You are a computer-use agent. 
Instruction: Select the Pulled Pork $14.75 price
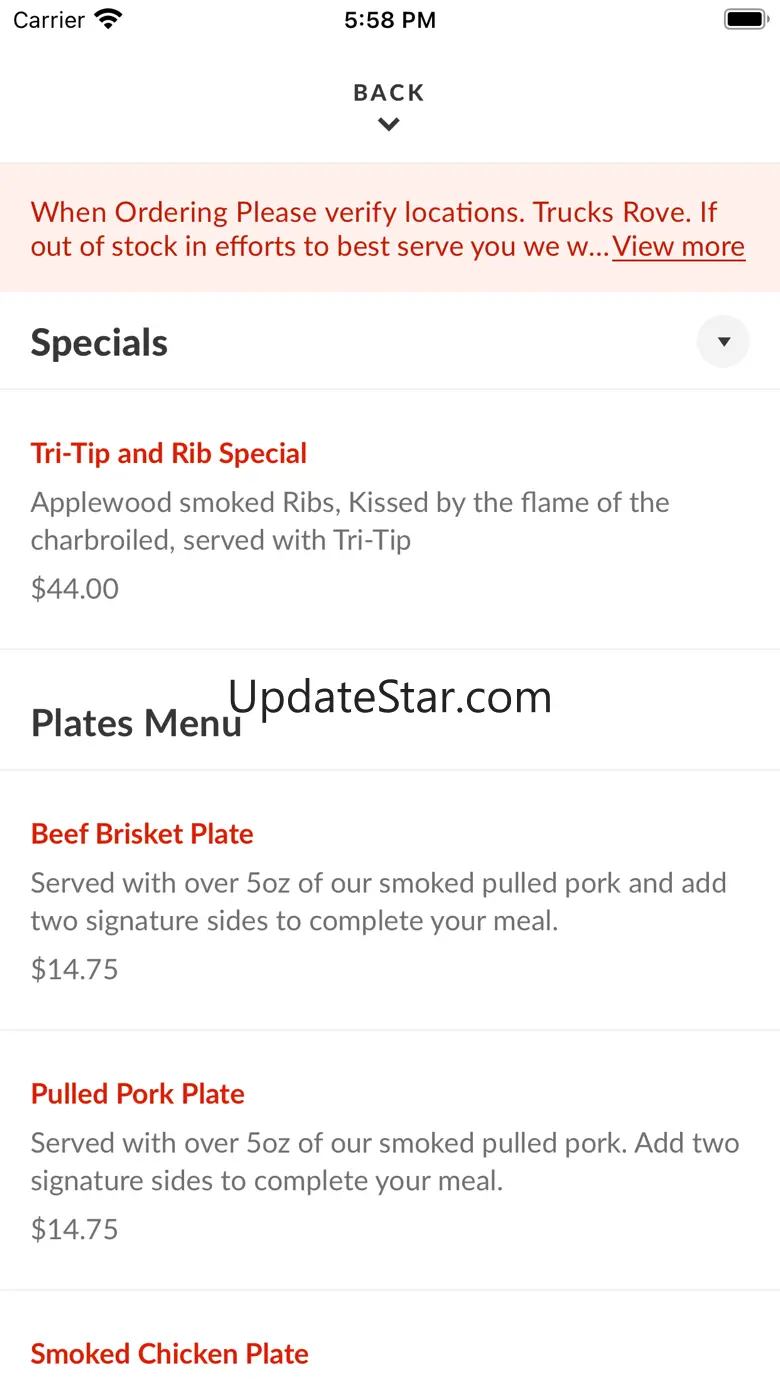(x=75, y=1229)
